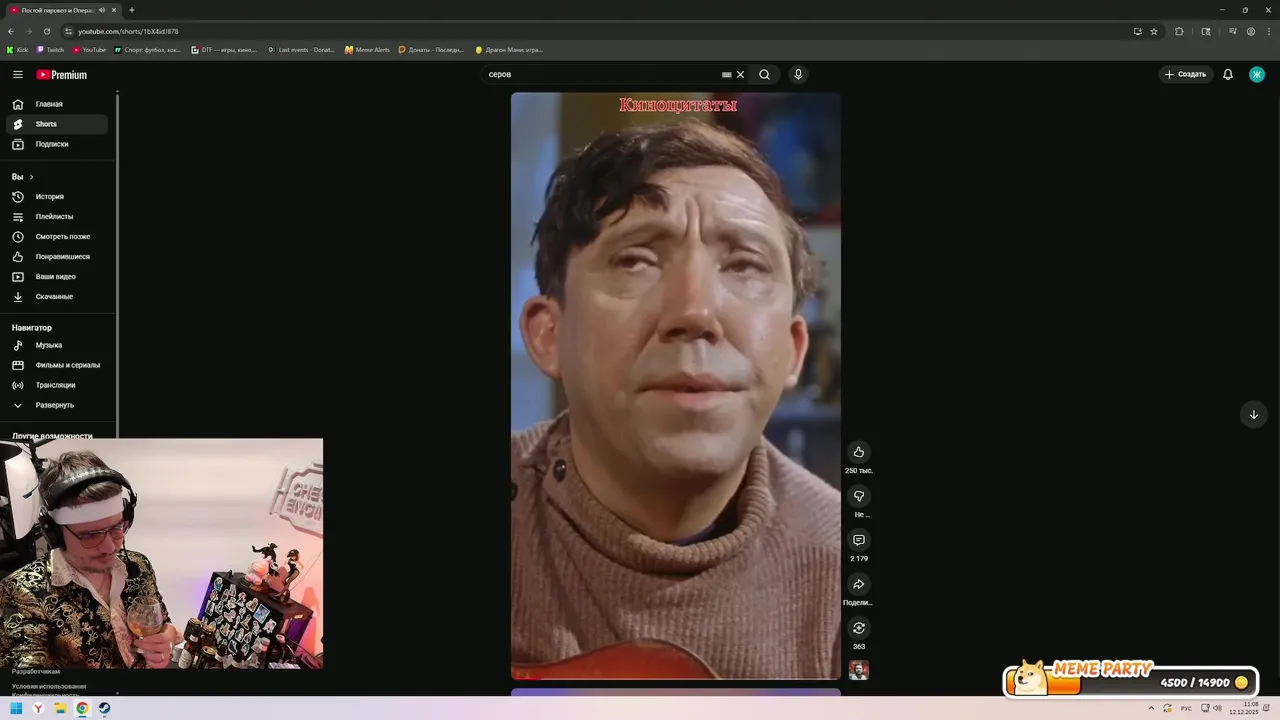Open the remix button showing 363
The image size is (1280, 720).
[859, 628]
